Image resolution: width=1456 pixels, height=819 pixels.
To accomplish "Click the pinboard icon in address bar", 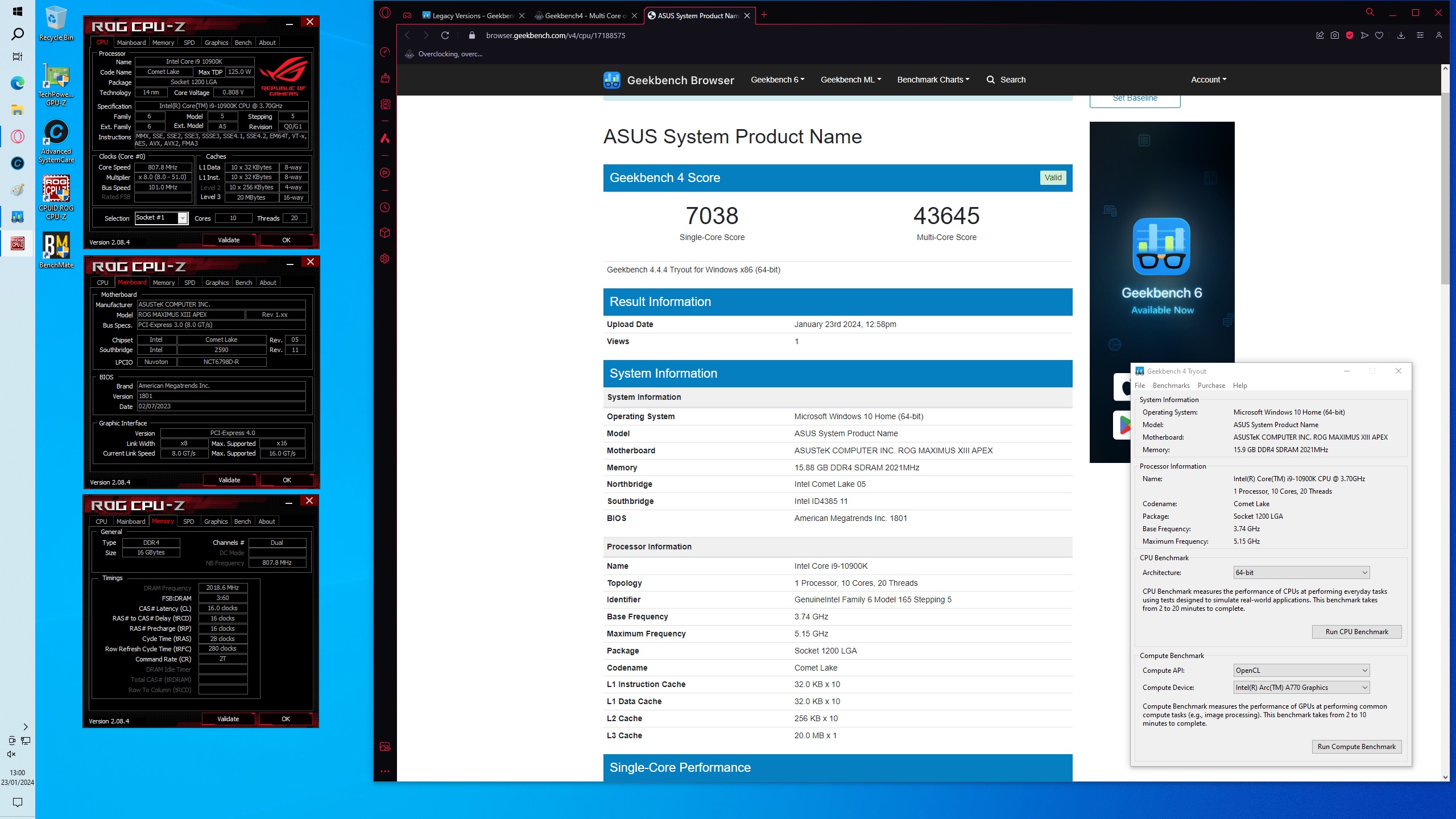I will pos(1320,35).
